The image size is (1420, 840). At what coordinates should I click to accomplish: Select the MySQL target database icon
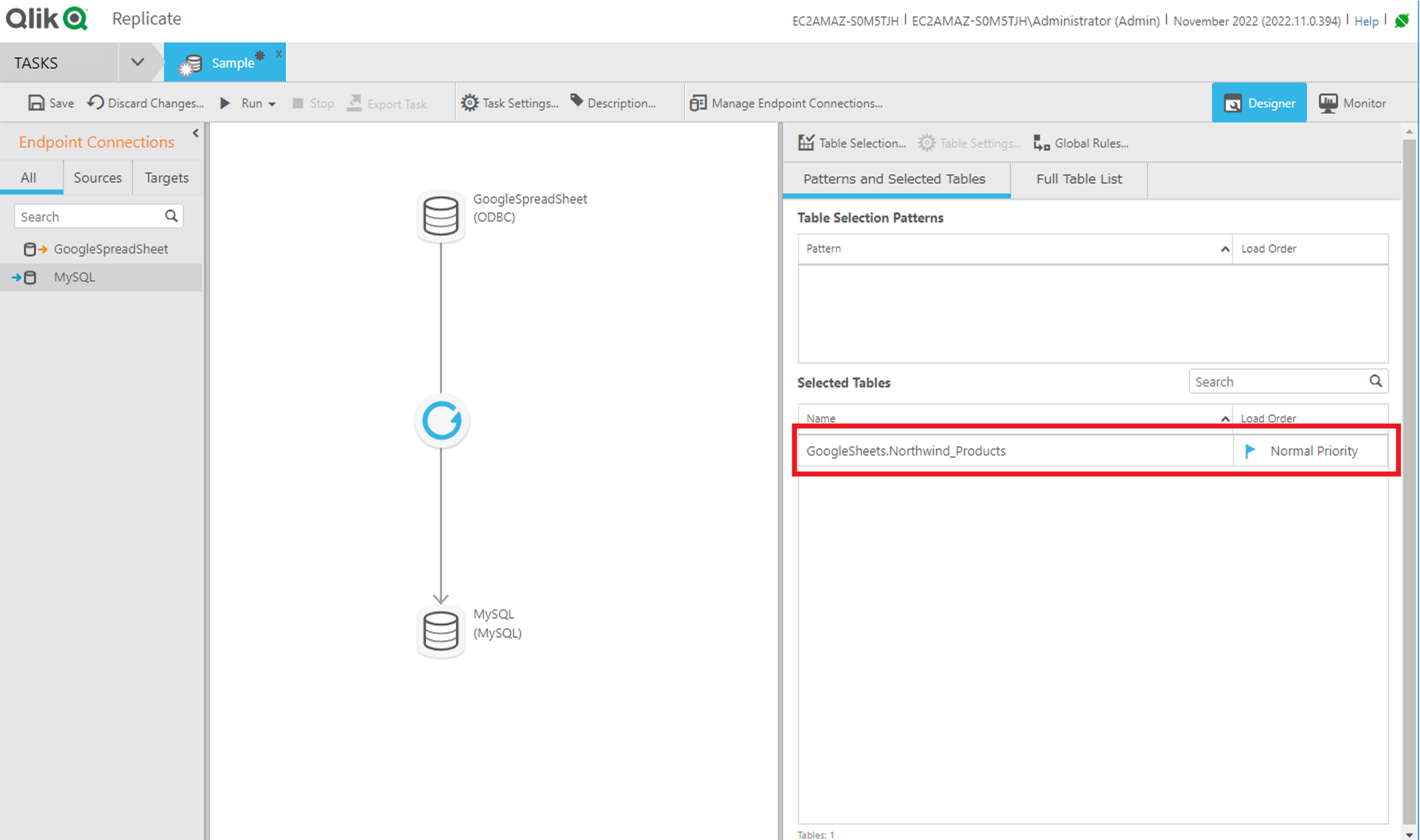441,630
